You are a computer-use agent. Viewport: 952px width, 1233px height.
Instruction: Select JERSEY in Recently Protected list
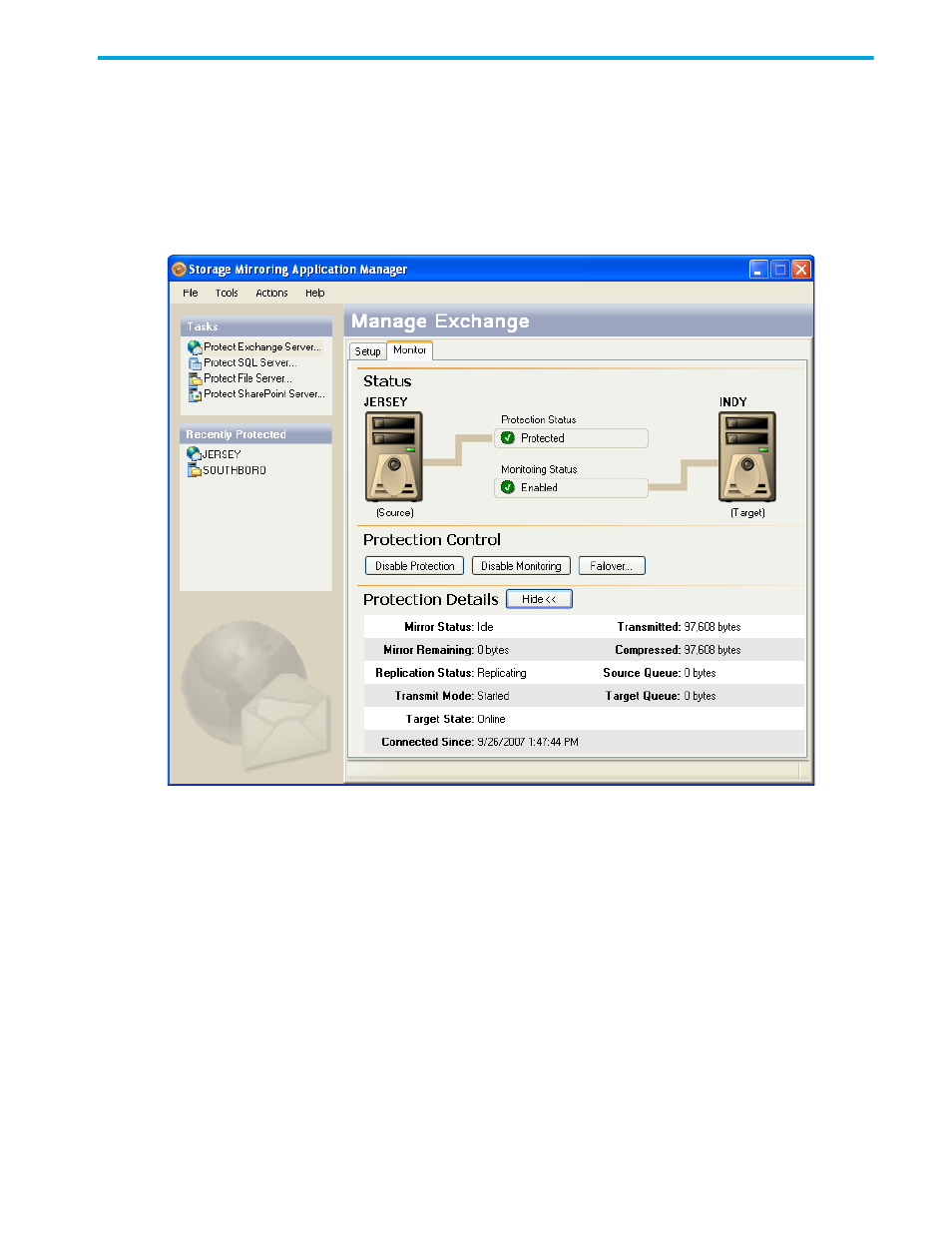[x=222, y=454]
